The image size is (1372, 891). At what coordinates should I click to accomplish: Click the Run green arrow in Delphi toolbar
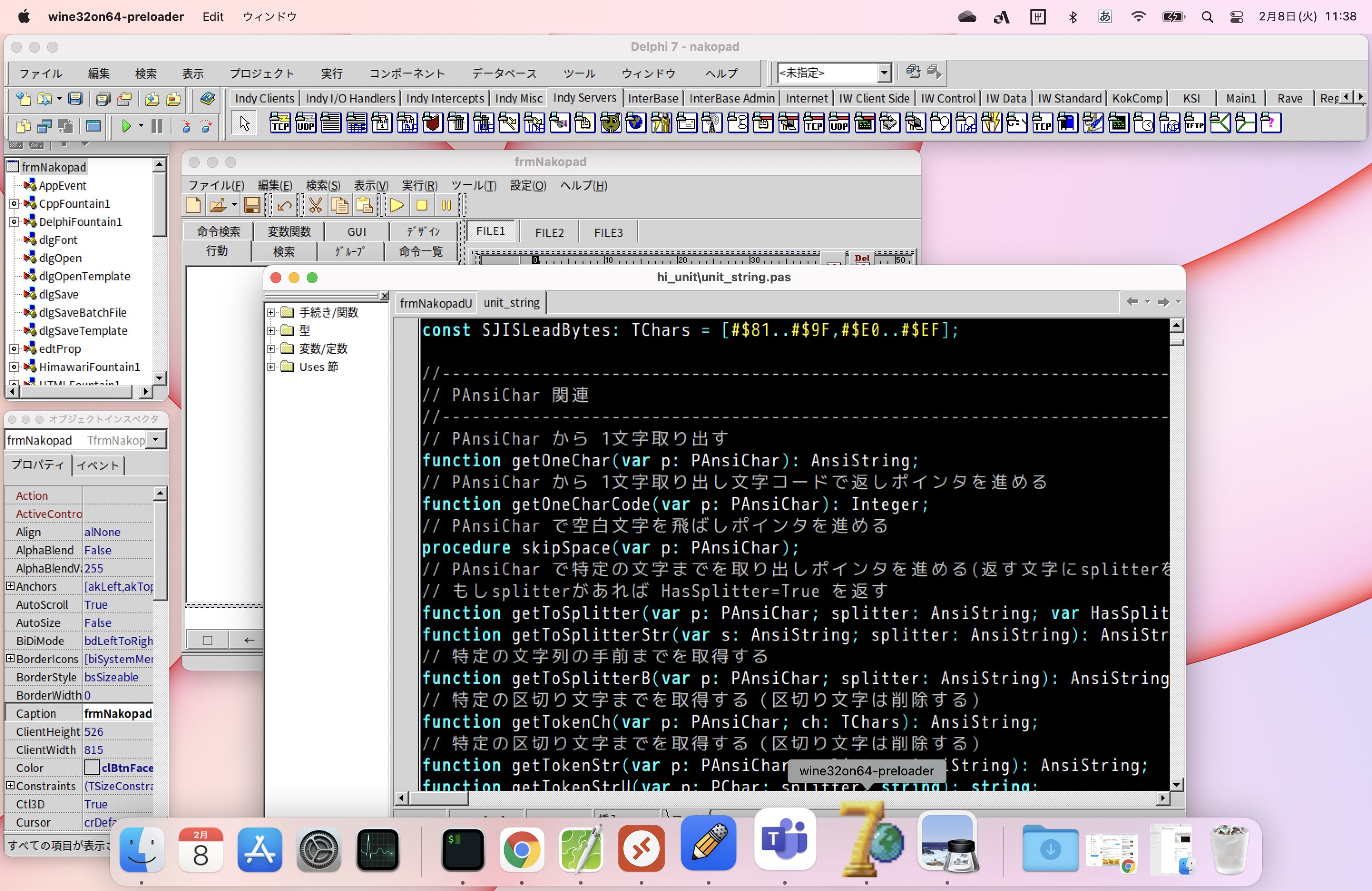[126, 126]
